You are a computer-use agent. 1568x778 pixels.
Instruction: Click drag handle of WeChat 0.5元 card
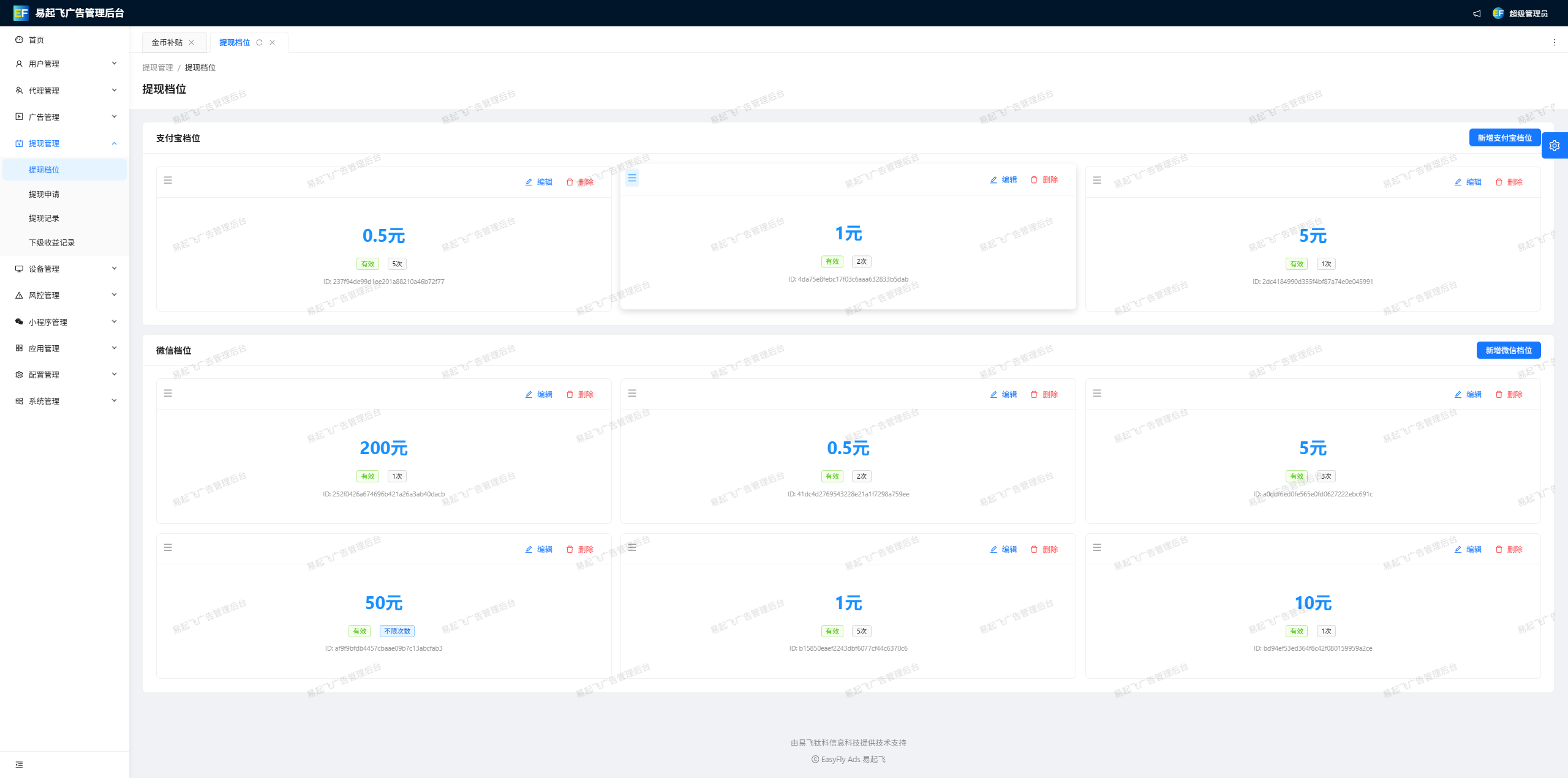pyautogui.click(x=632, y=393)
